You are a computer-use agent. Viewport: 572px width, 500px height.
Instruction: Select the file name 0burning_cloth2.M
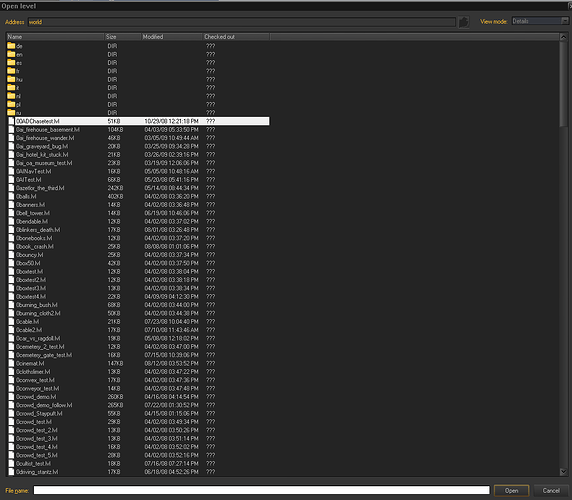38,313
